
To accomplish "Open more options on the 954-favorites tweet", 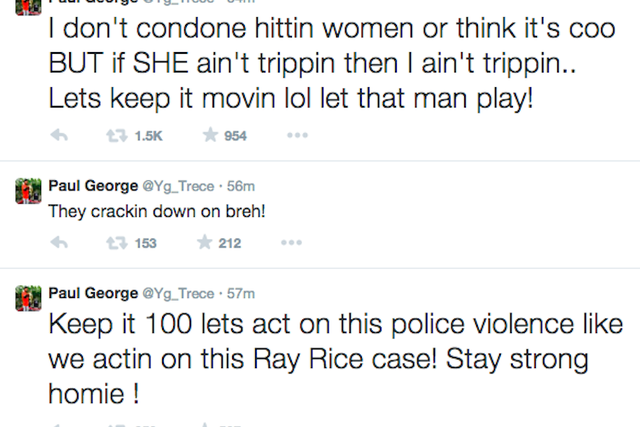I will coord(297,135).
